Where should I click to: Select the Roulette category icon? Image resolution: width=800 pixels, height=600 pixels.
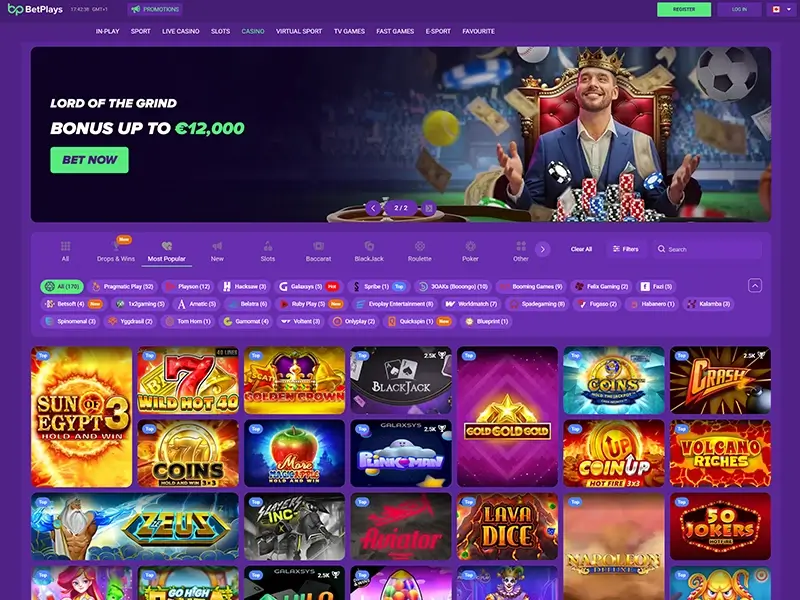point(420,246)
